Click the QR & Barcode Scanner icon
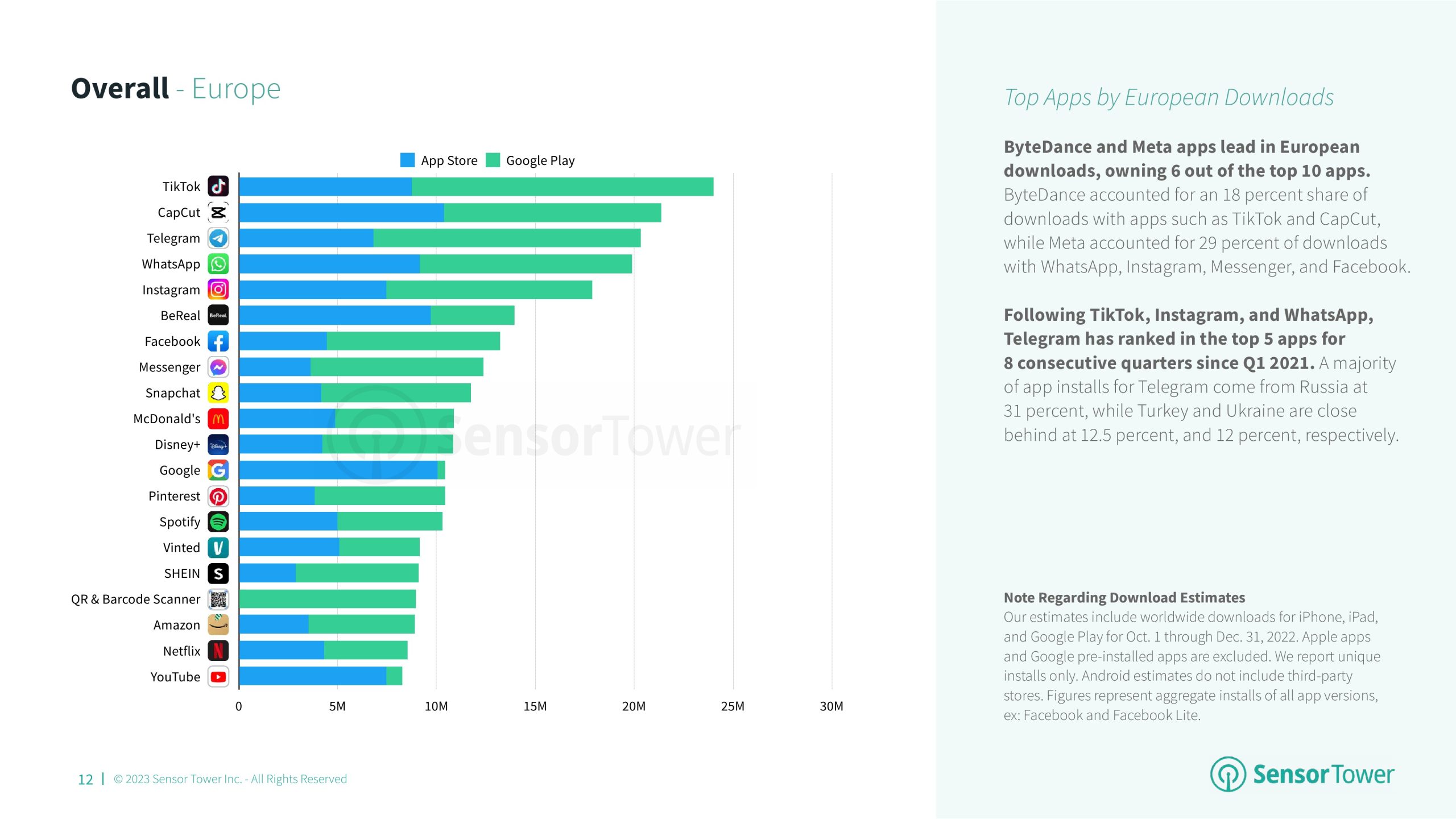 click(218, 599)
